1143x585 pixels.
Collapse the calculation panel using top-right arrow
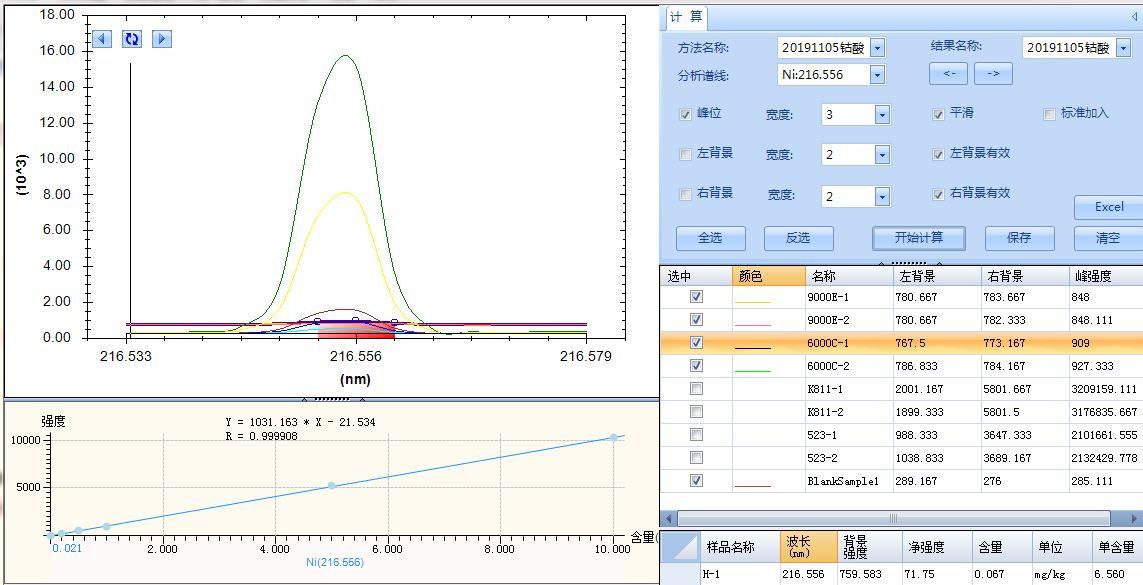[x=1133, y=17]
